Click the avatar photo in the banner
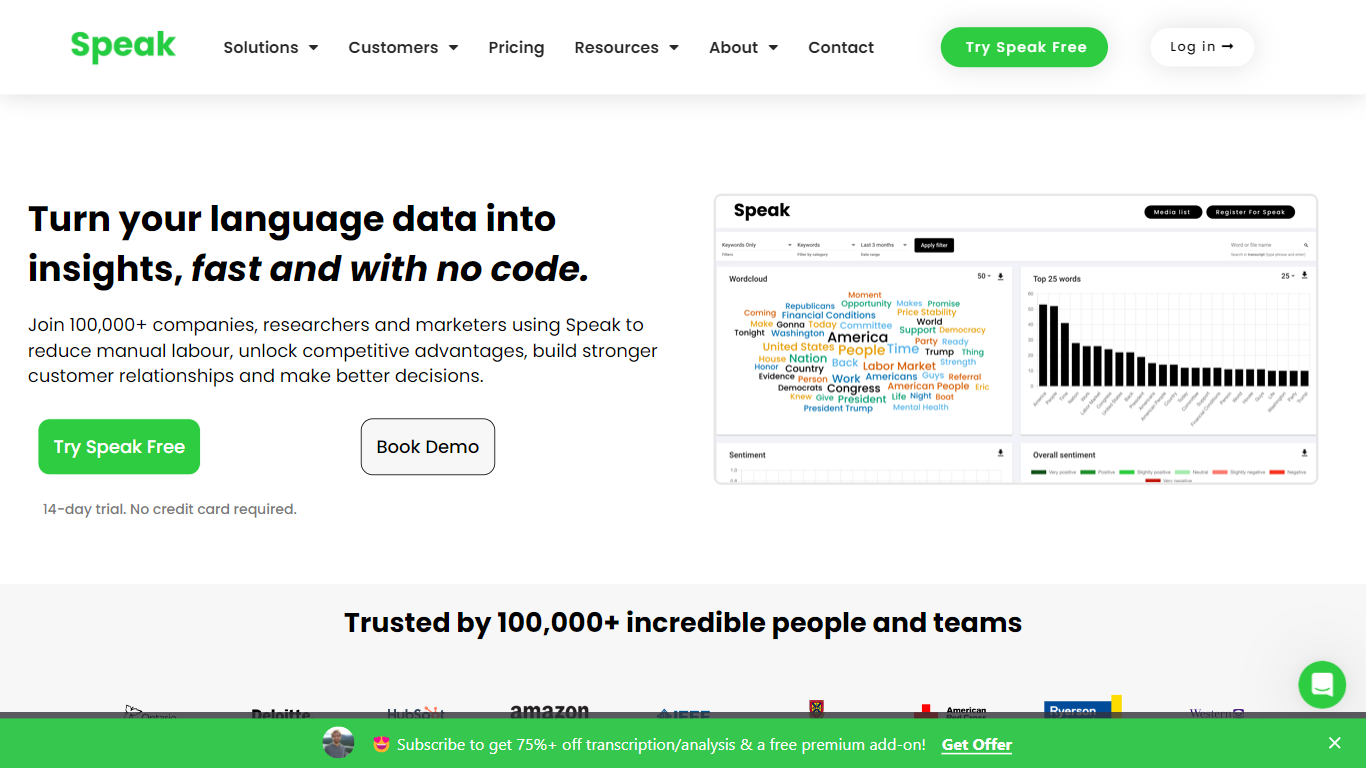 [339, 743]
